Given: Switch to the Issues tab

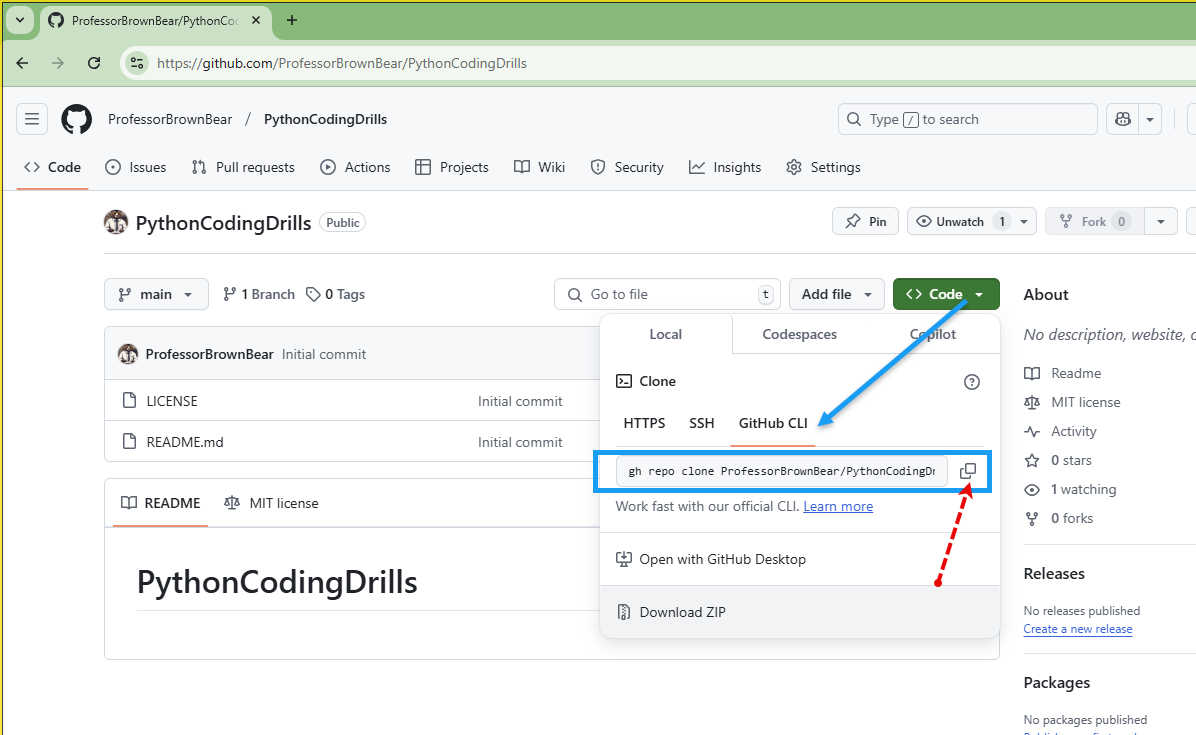Looking at the screenshot, I should pos(136,167).
